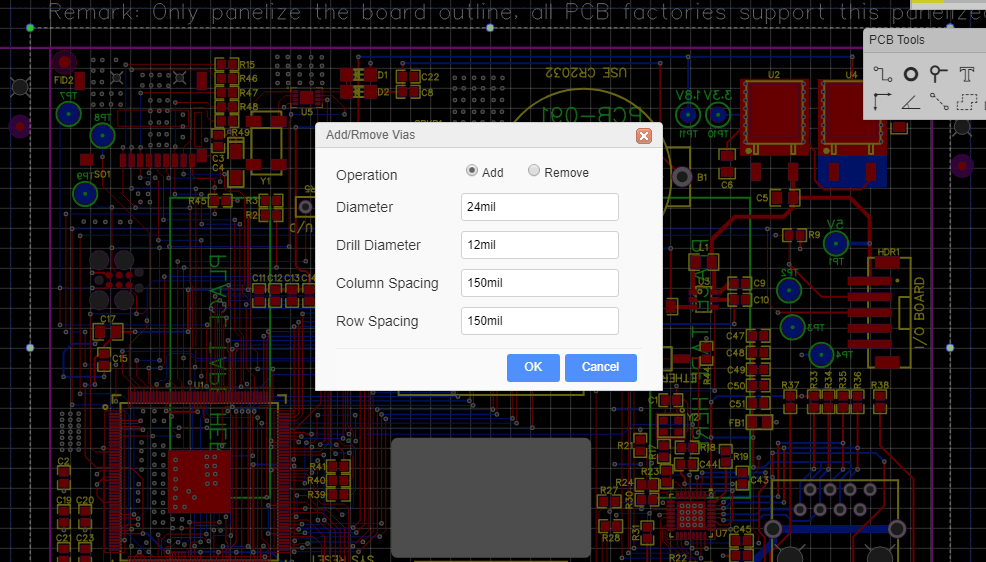This screenshot has width=986, height=562.
Task: Choose the Canvas Origin tool
Action: [x=882, y=101]
